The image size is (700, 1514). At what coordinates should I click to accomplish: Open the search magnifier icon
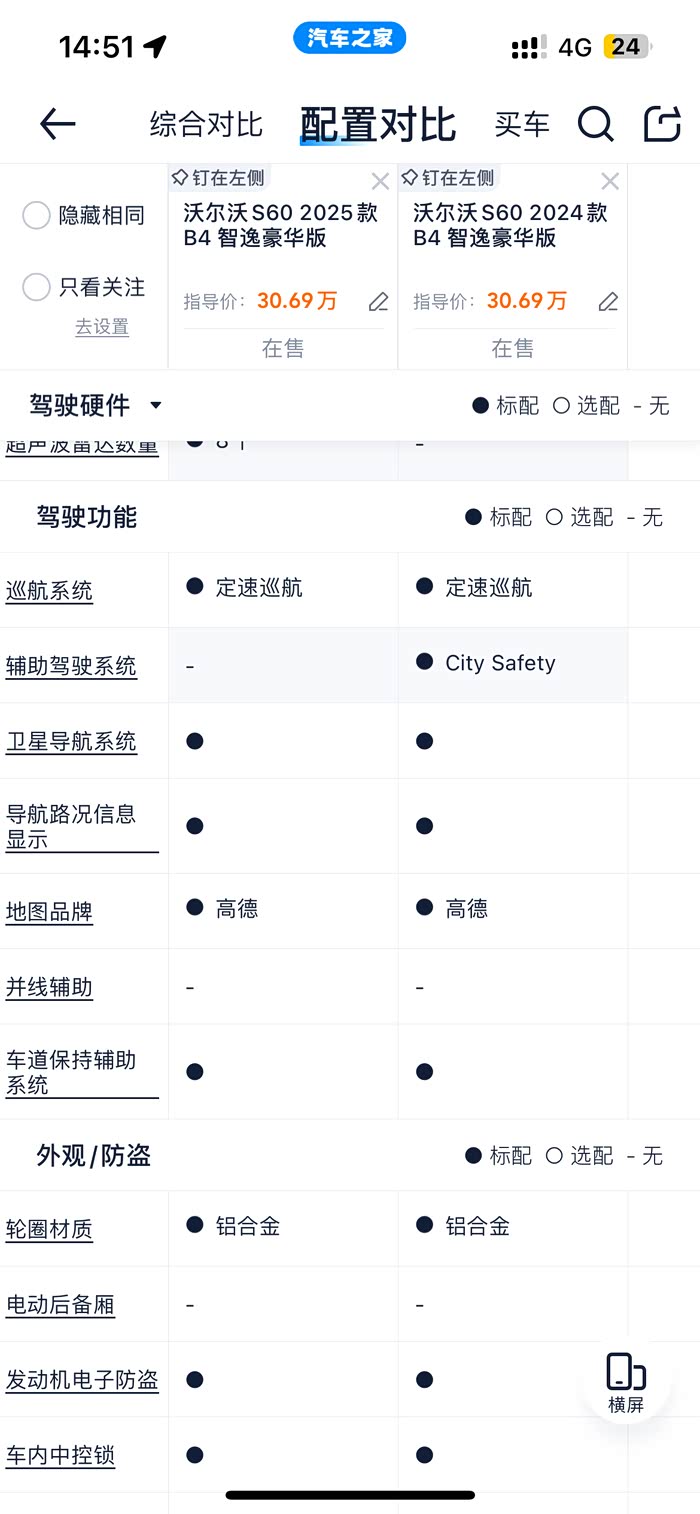click(x=595, y=124)
